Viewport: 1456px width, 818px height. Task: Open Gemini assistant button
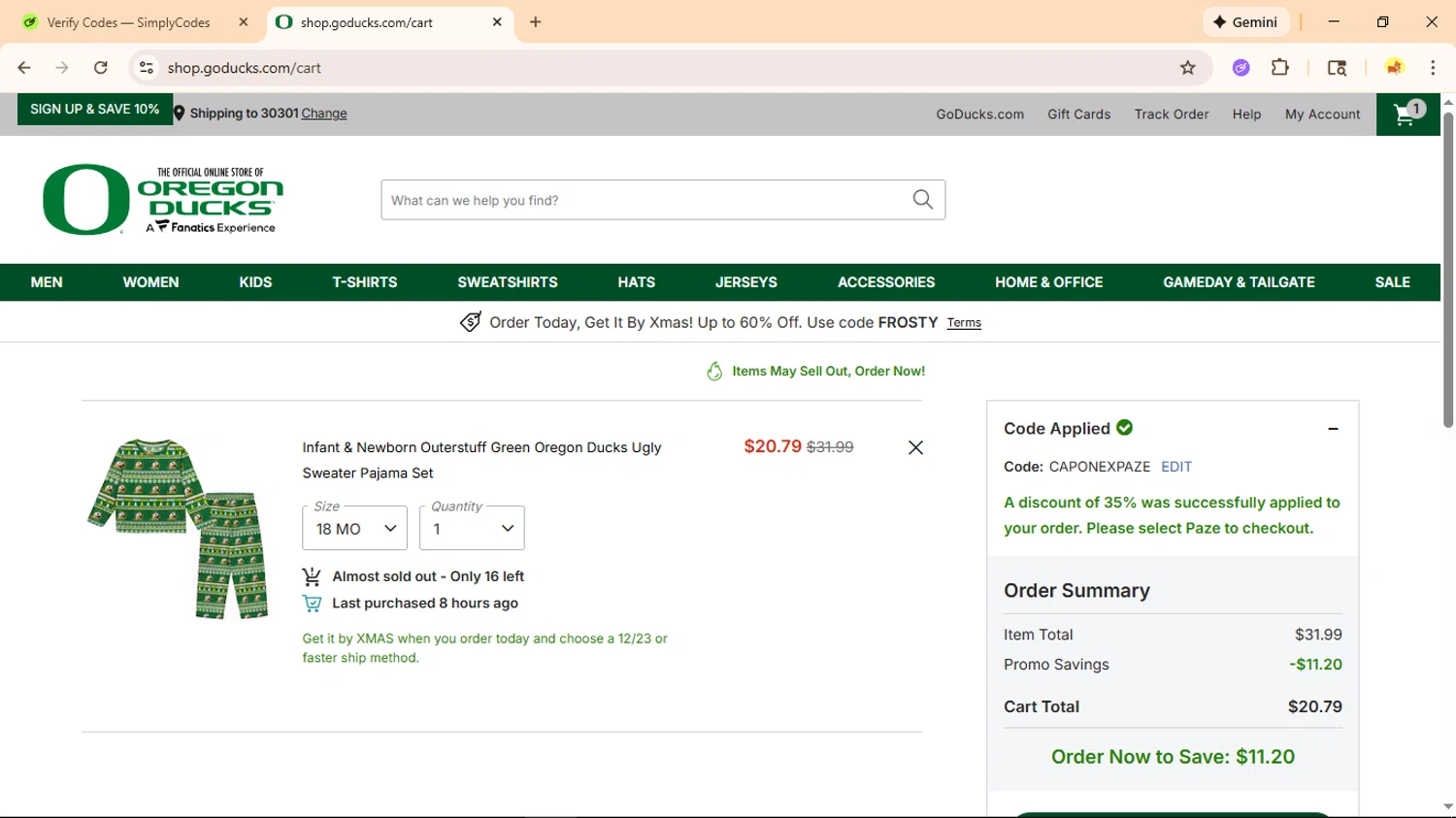pyautogui.click(x=1245, y=21)
